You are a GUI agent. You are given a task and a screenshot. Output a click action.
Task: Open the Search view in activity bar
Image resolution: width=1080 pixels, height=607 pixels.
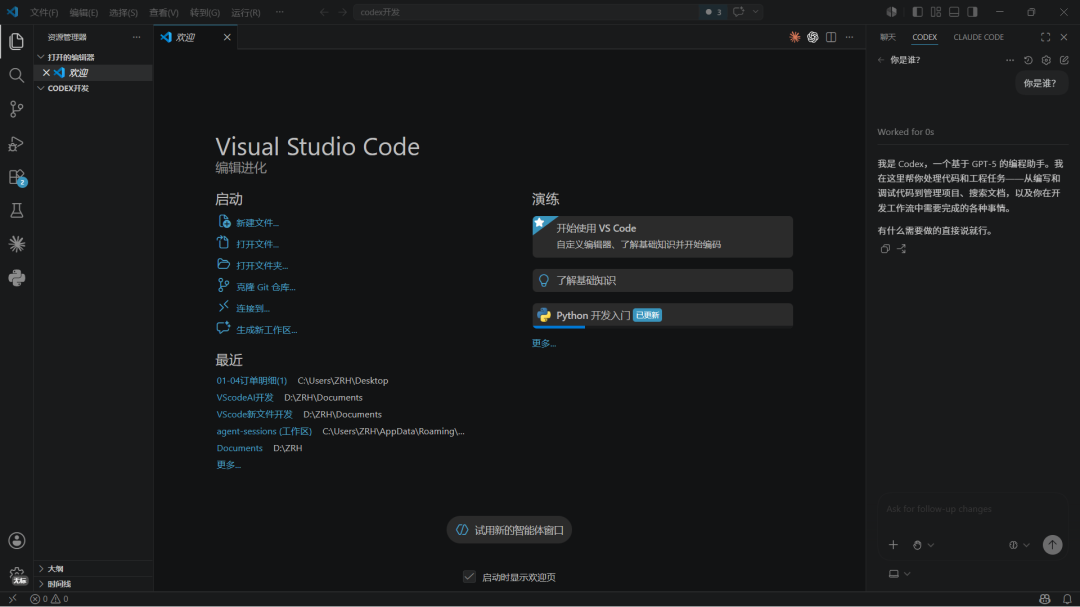[x=17, y=75]
